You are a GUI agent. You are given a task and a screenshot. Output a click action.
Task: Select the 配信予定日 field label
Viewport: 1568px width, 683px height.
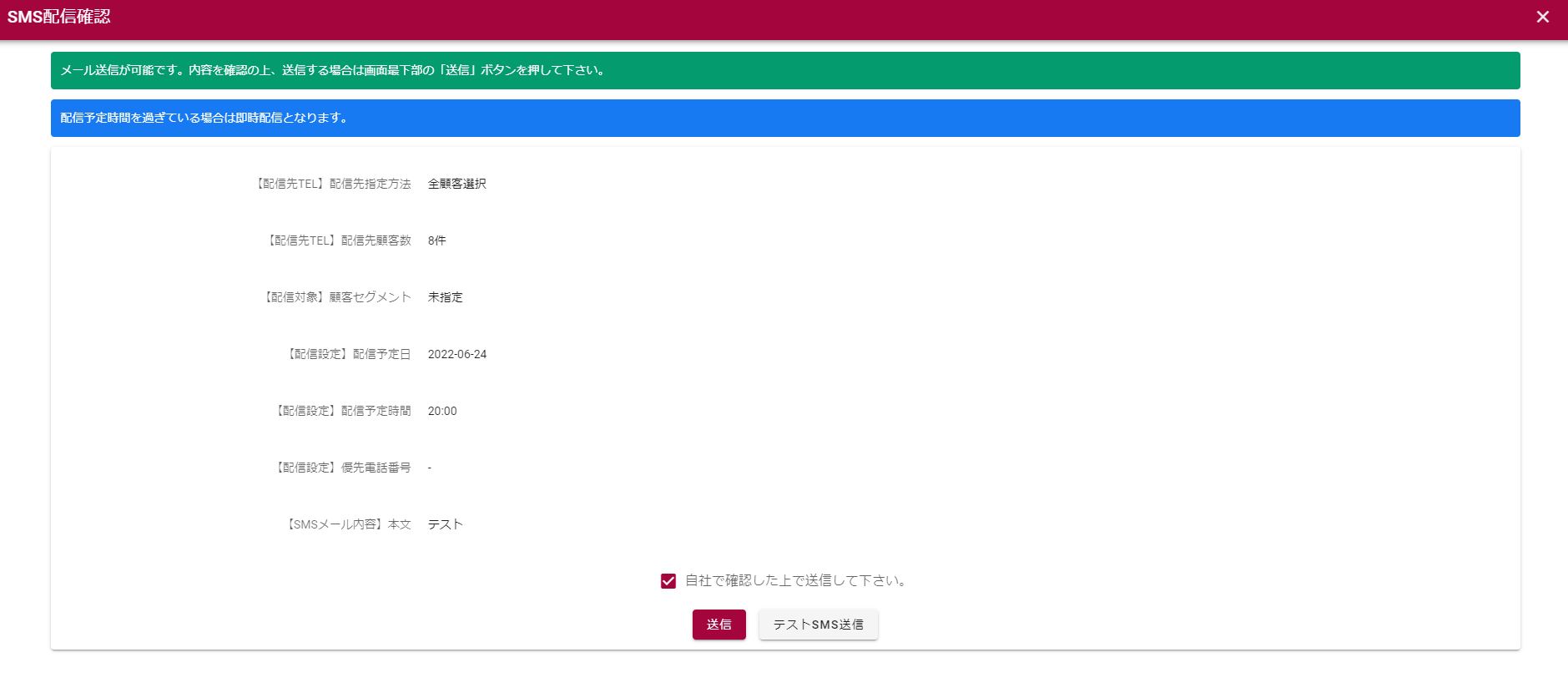click(x=349, y=354)
